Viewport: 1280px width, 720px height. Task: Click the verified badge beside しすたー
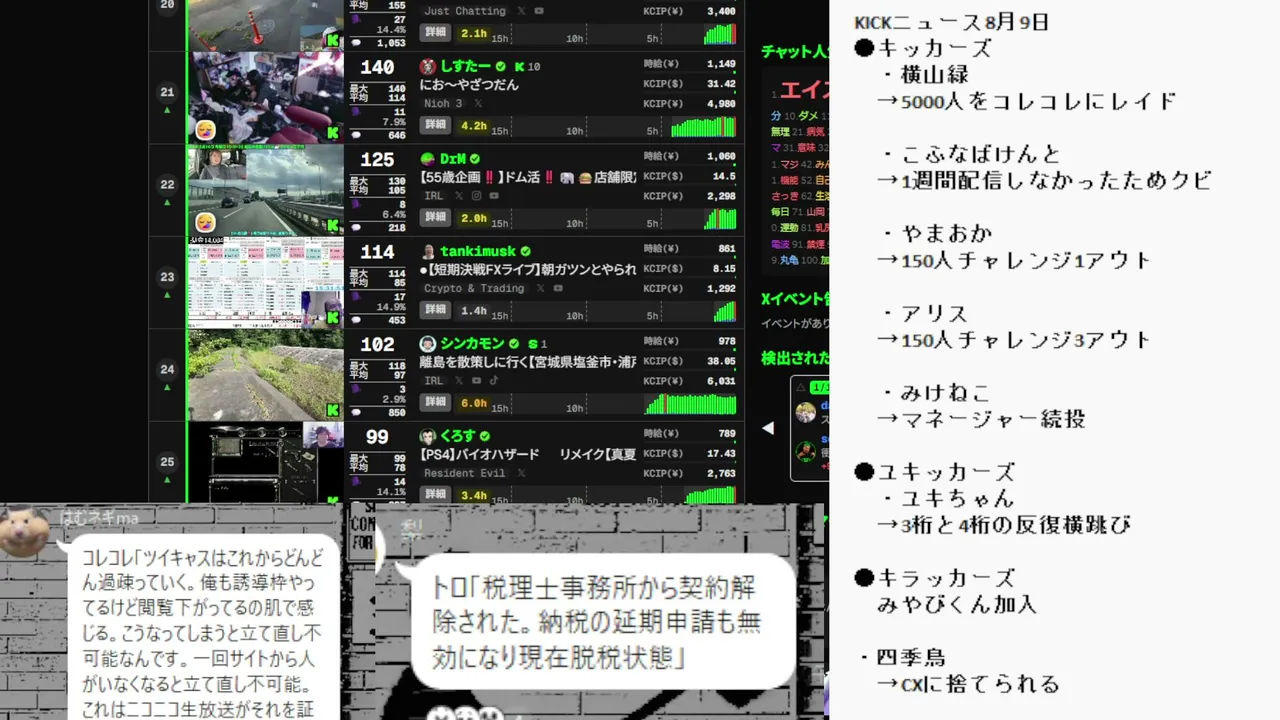click(x=501, y=66)
